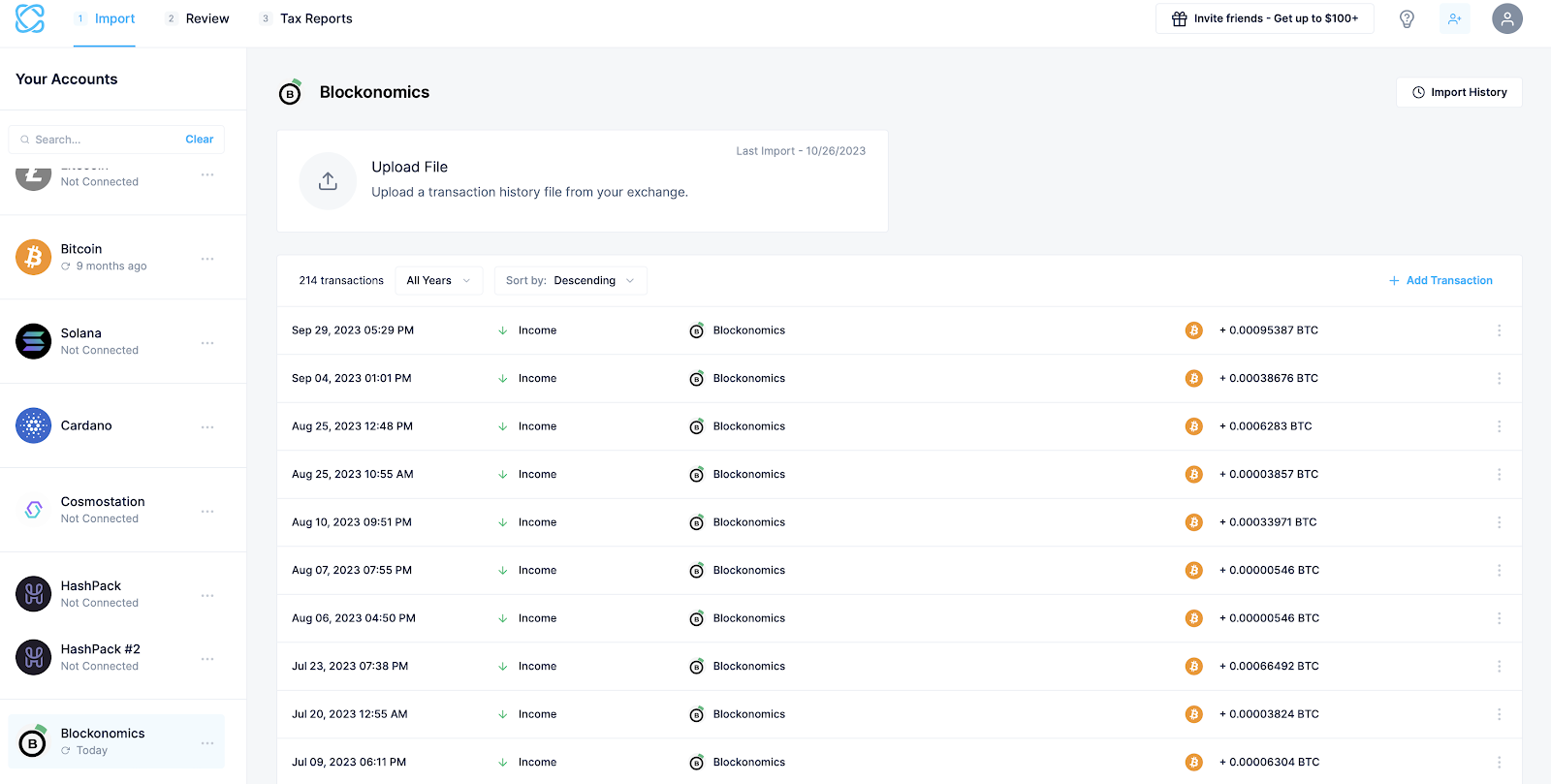The height and width of the screenshot is (784, 1551).
Task: Switch to the Review tab
Action: coord(206,18)
